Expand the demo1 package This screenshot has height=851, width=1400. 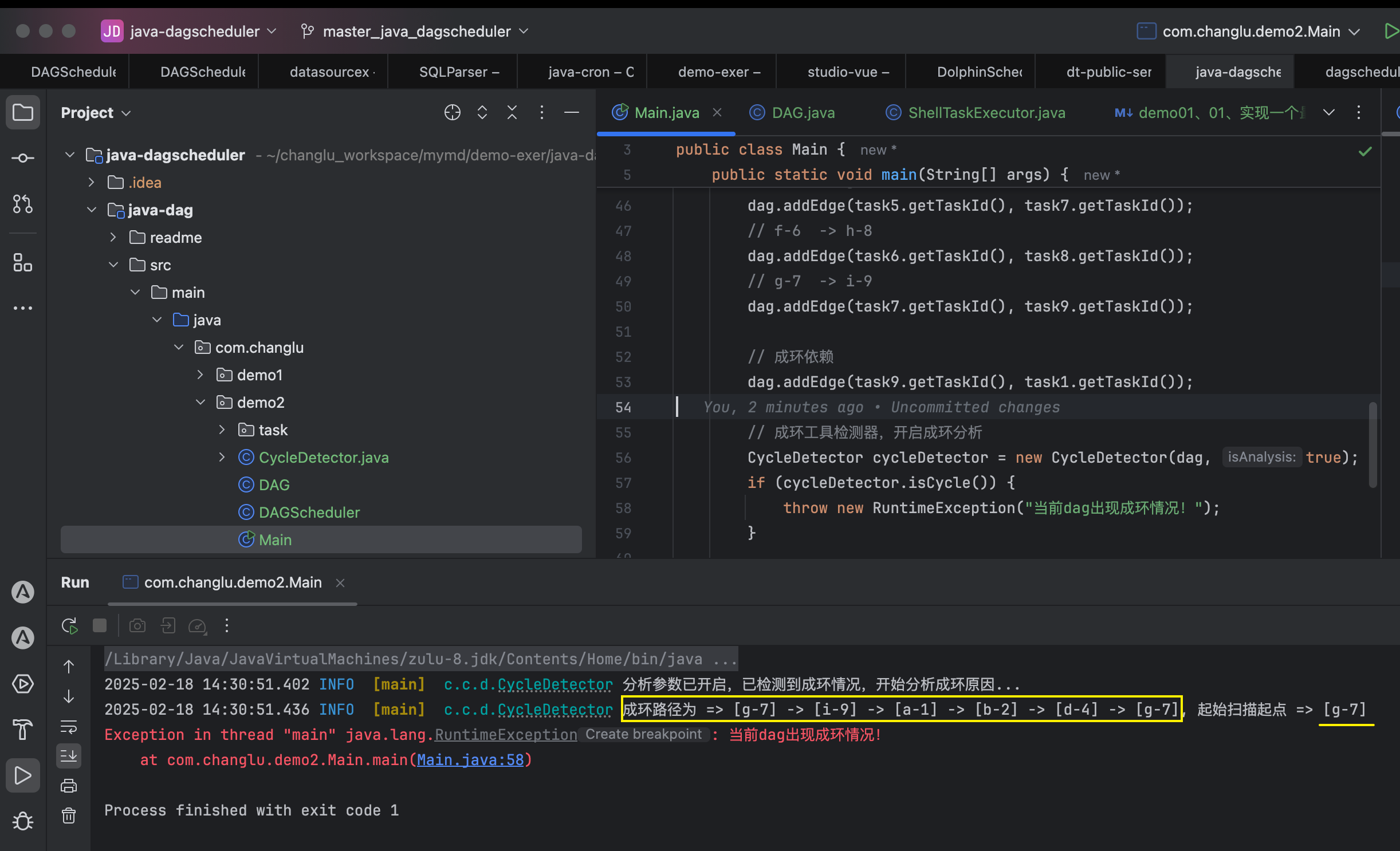[x=200, y=375]
